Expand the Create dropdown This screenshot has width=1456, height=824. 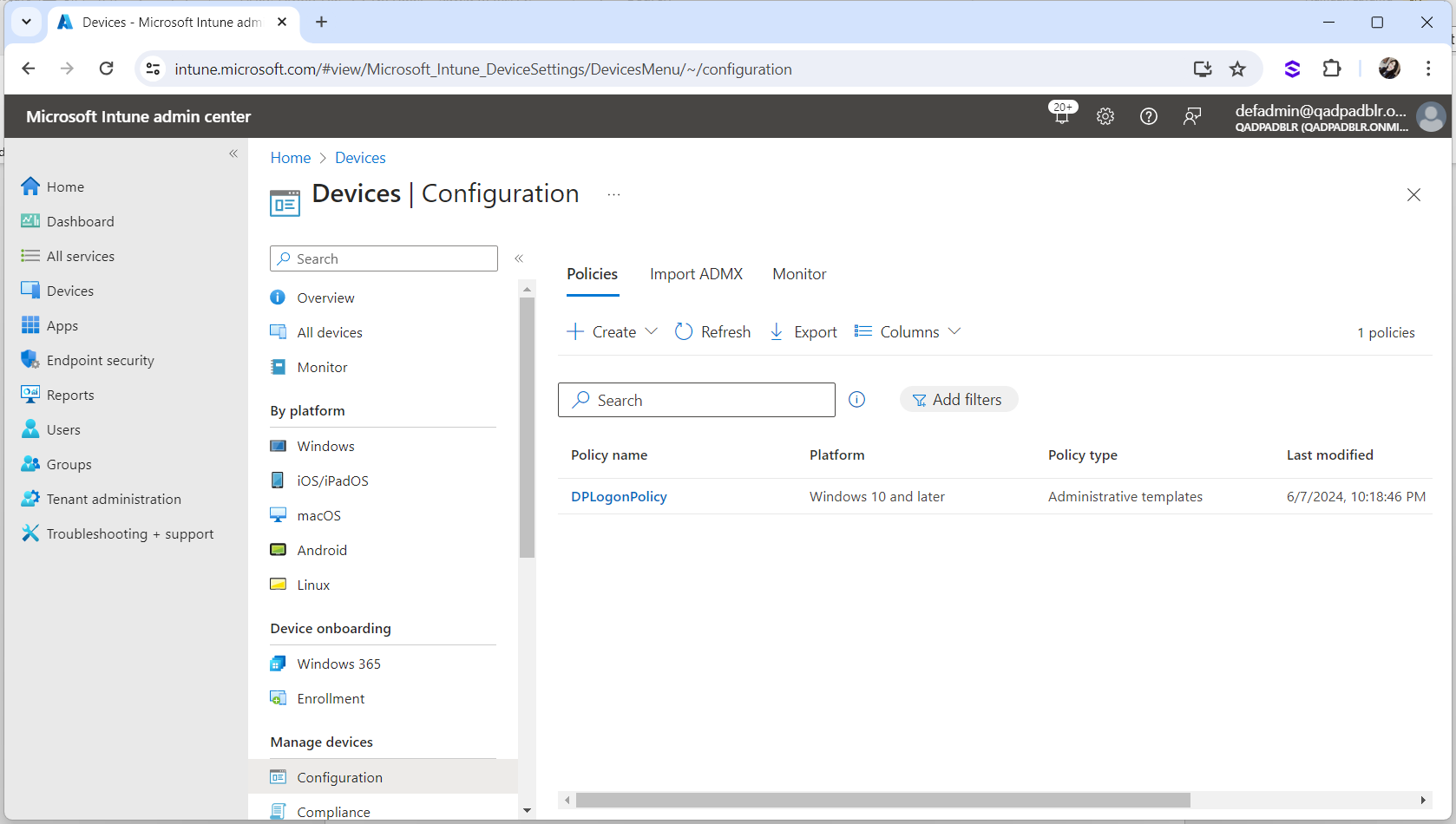(613, 331)
